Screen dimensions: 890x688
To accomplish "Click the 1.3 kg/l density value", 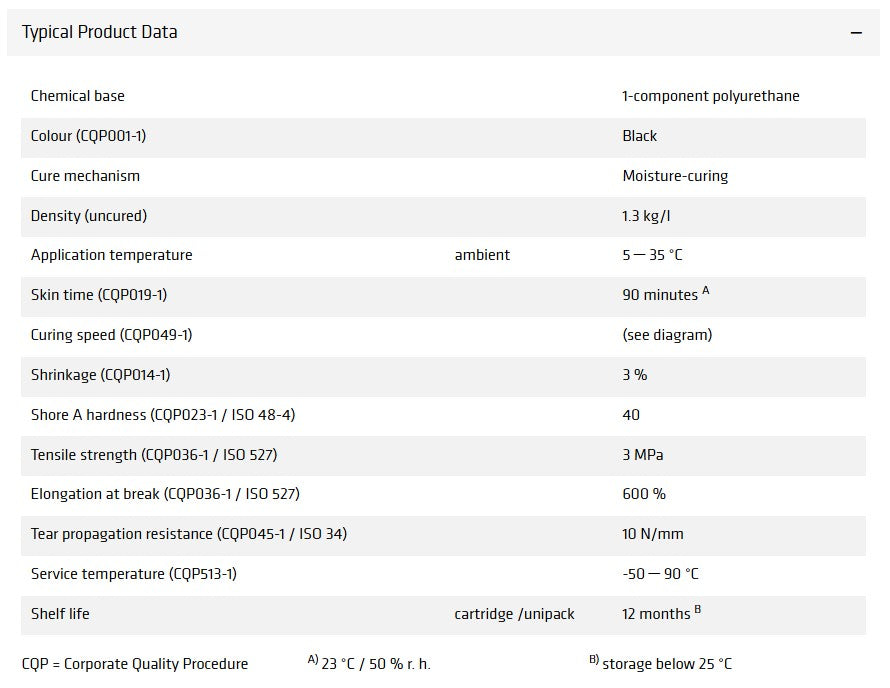I will point(646,216).
